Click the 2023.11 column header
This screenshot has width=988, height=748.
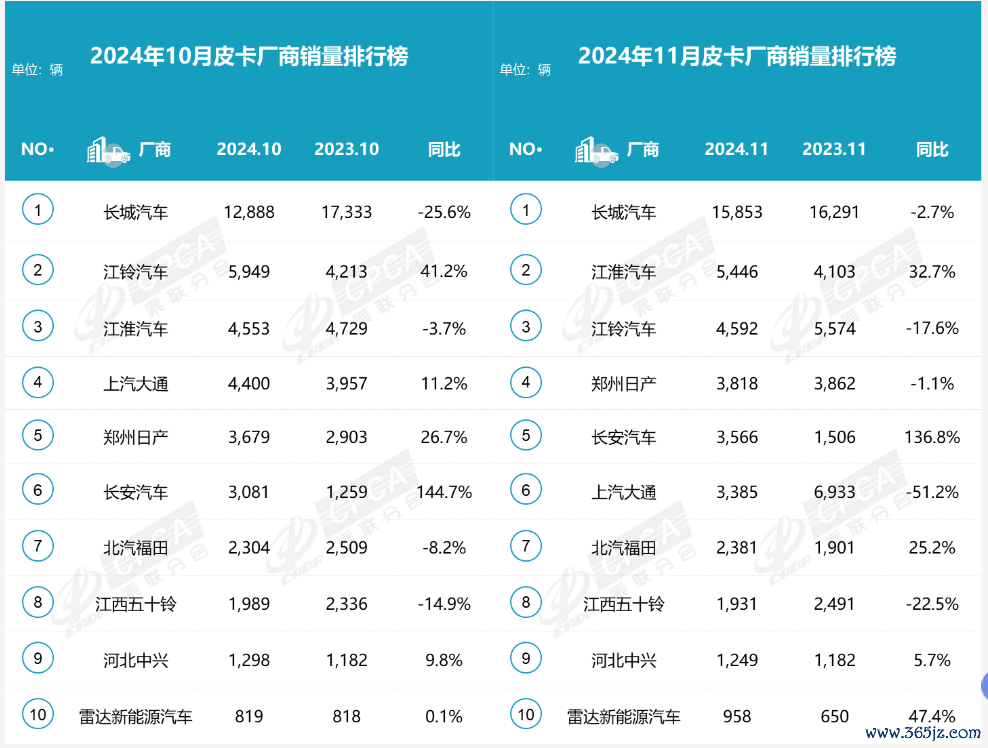pos(834,149)
